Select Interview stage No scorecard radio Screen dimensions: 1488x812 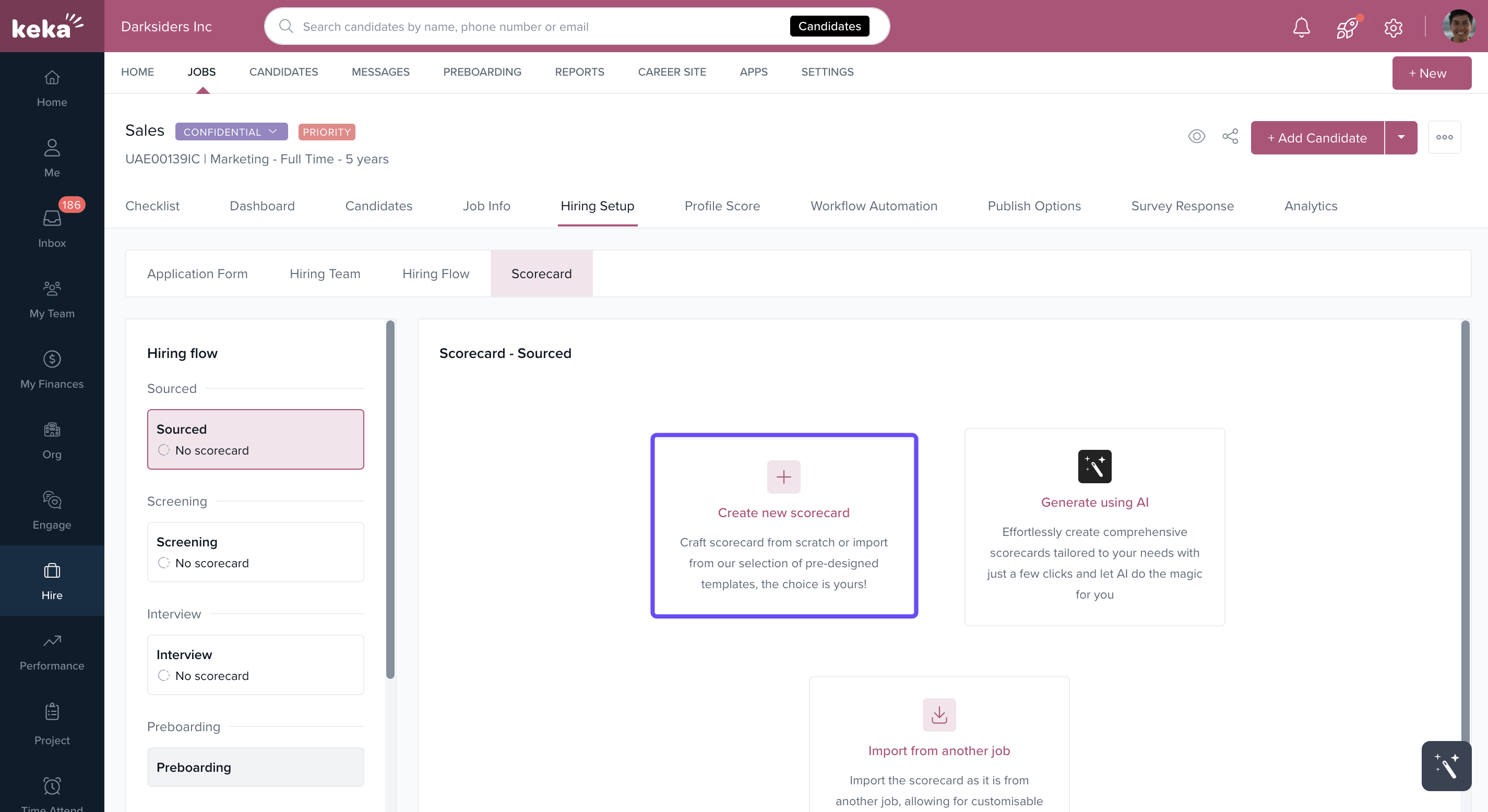click(164, 675)
